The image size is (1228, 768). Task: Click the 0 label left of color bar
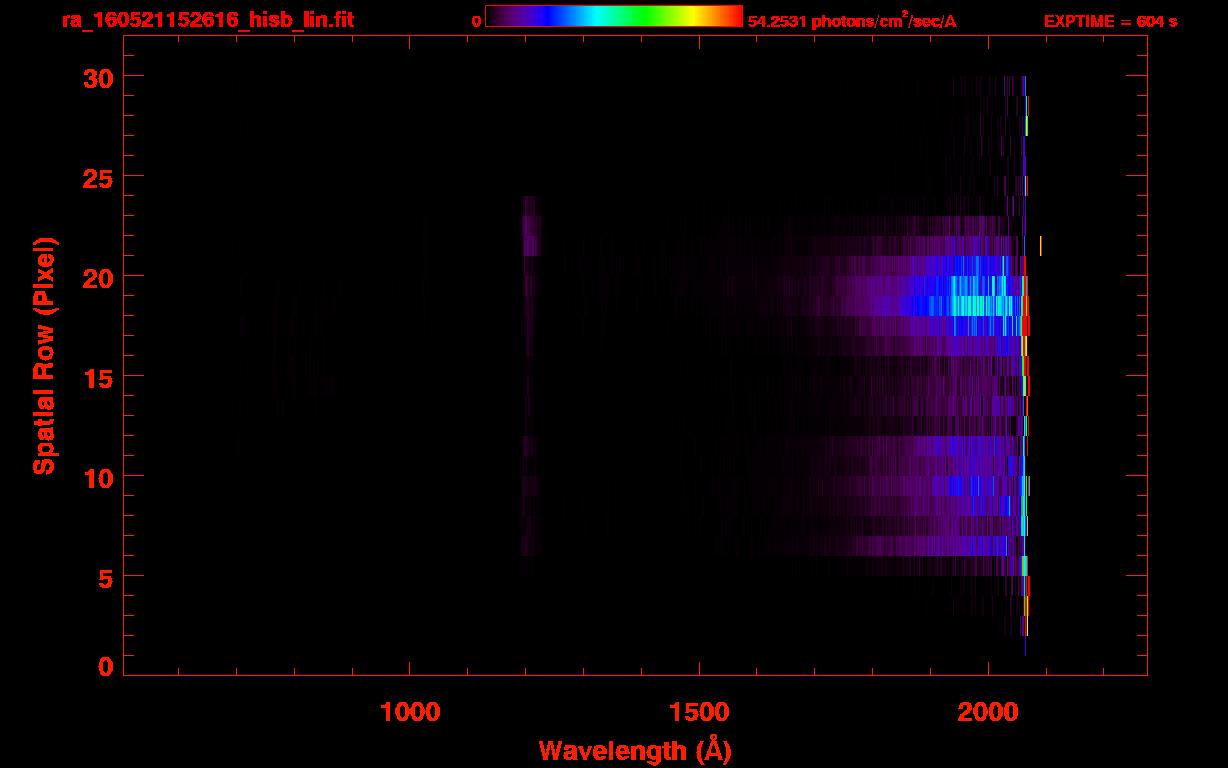[476, 21]
